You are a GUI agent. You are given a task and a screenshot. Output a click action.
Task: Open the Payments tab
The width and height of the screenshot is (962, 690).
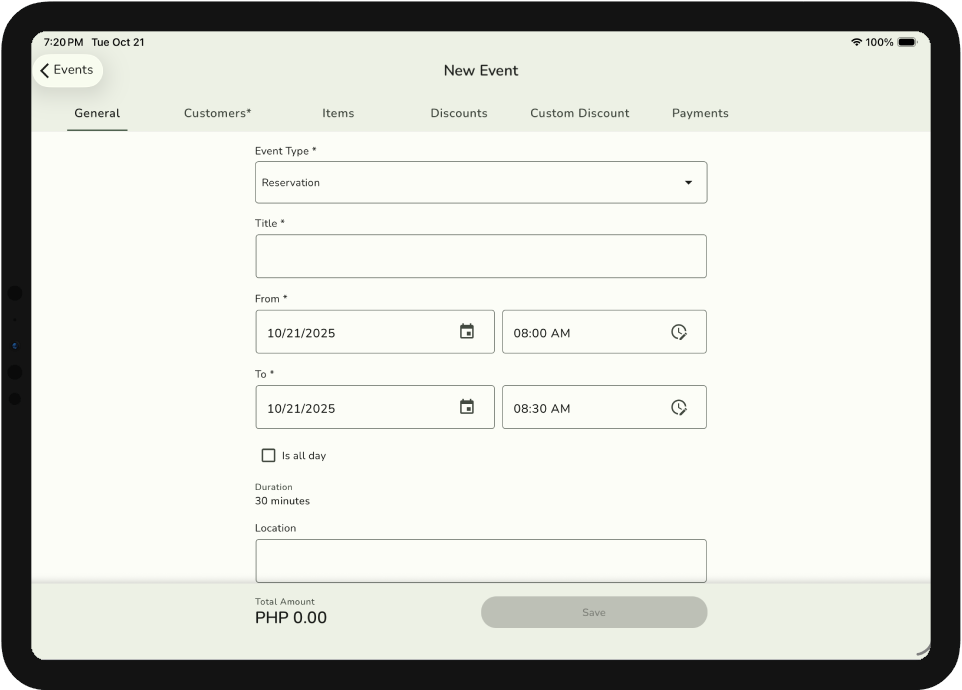700,113
